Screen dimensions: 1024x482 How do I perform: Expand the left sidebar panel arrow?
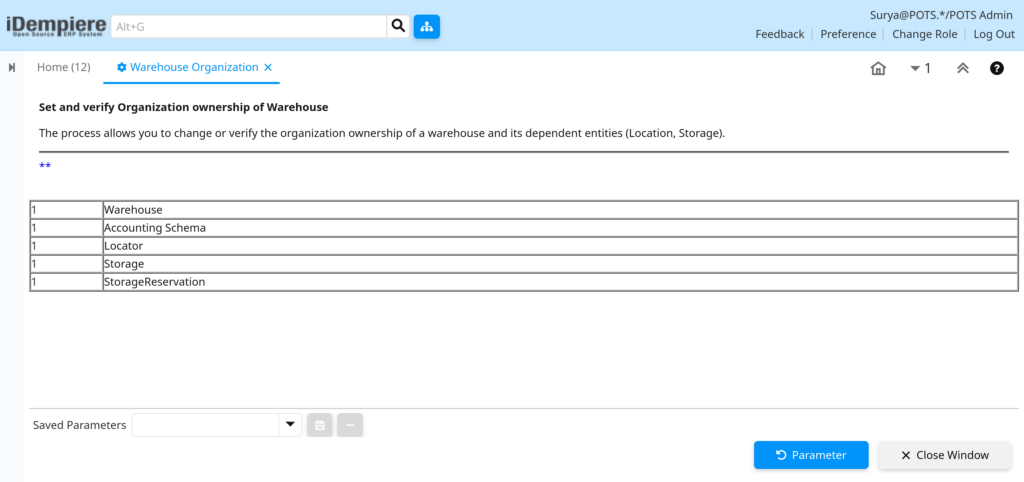pyautogui.click(x=12, y=68)
